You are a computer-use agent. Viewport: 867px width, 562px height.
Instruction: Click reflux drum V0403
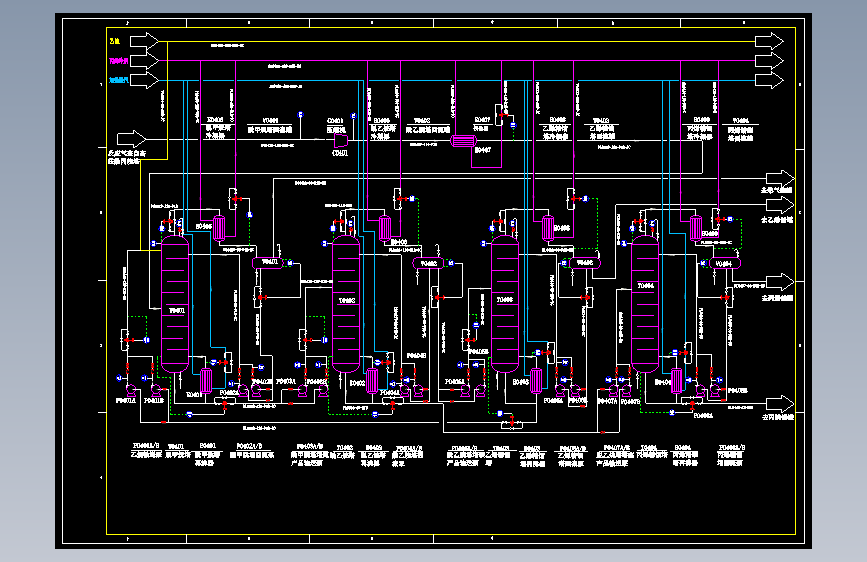click(584, 263)
